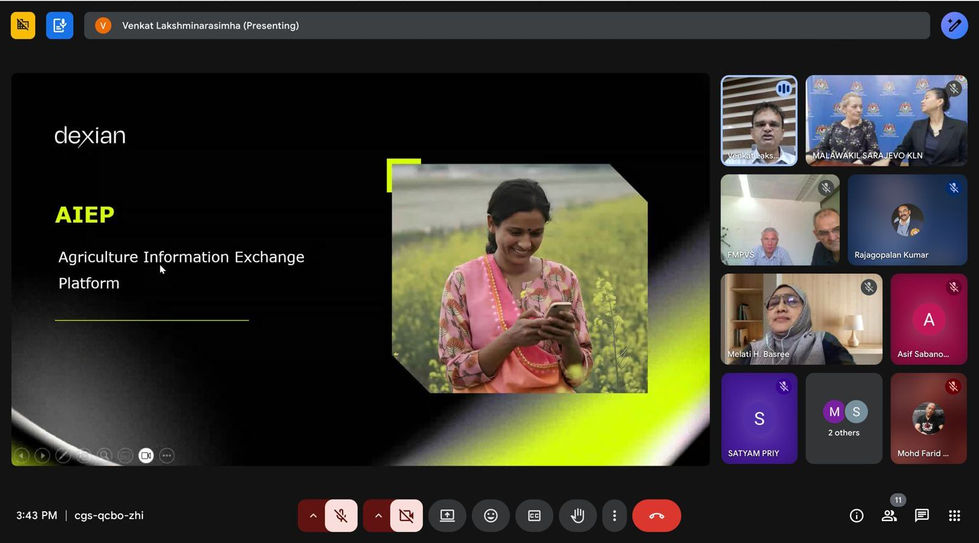Open the activities grid icon
The width and height of the screenshot is (979, 543).
tap(954, 516)
